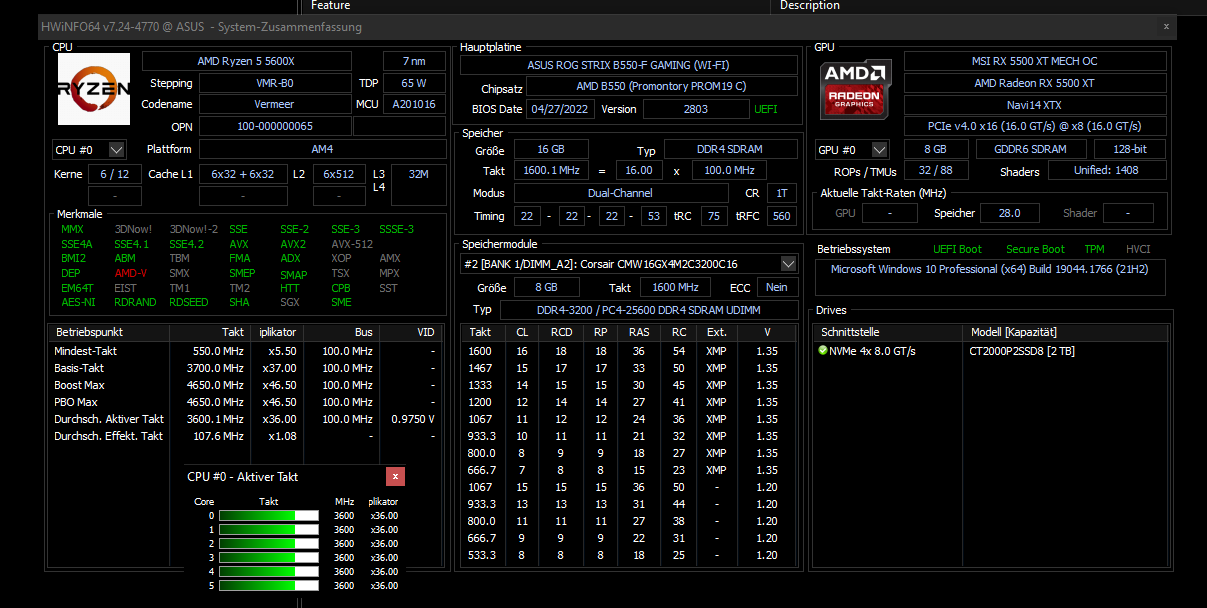Click the 7 nm process field
Screen dimensions: 1207x608
pyautogui.click(x=416, y=61)
